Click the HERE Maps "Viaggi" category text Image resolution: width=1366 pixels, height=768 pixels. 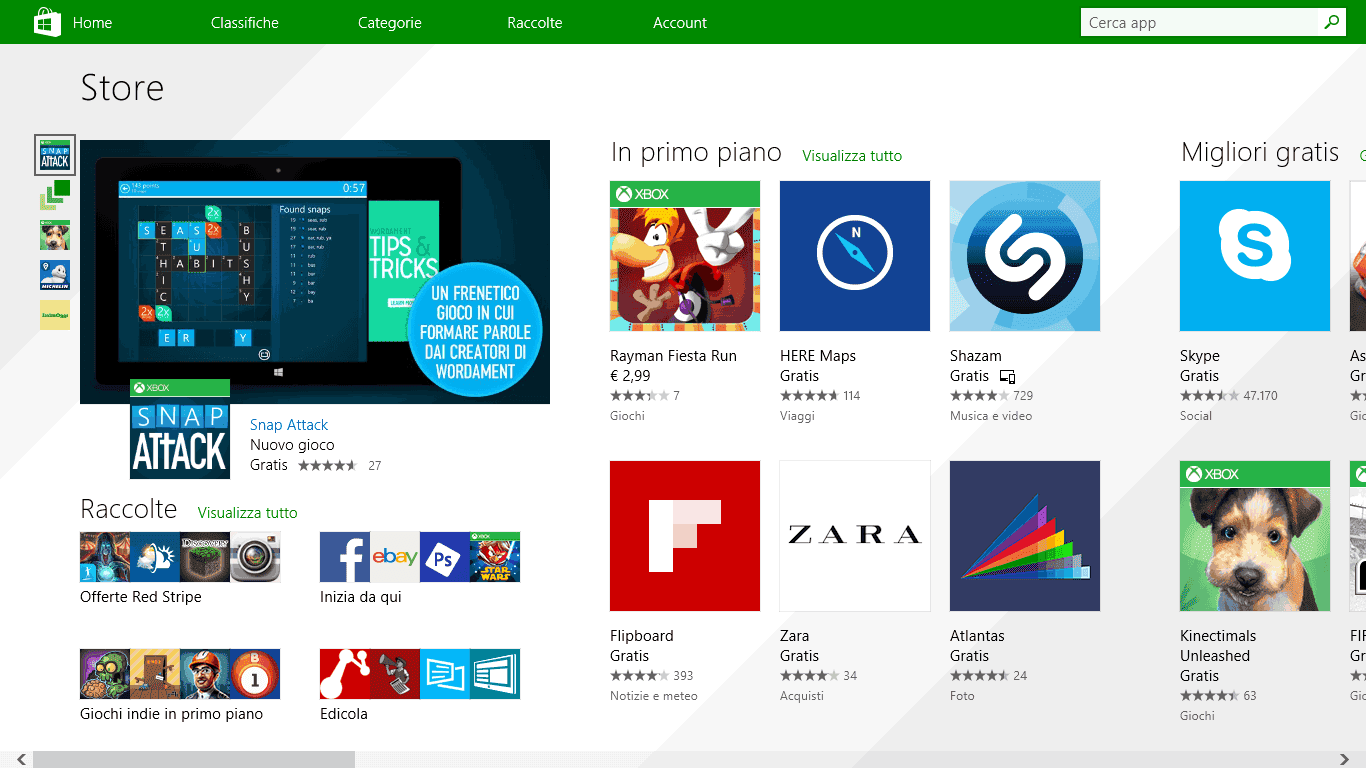pyautogui.click(x=797, y=416)
